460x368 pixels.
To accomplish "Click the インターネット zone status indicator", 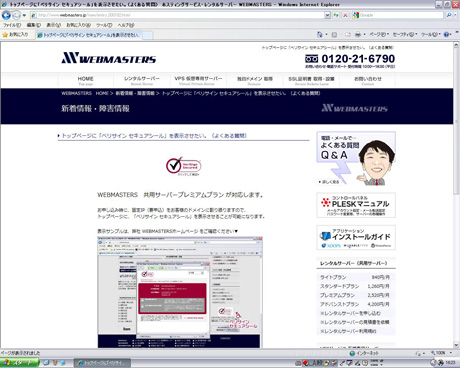I will pyautogui.click(x=364, y=353).
